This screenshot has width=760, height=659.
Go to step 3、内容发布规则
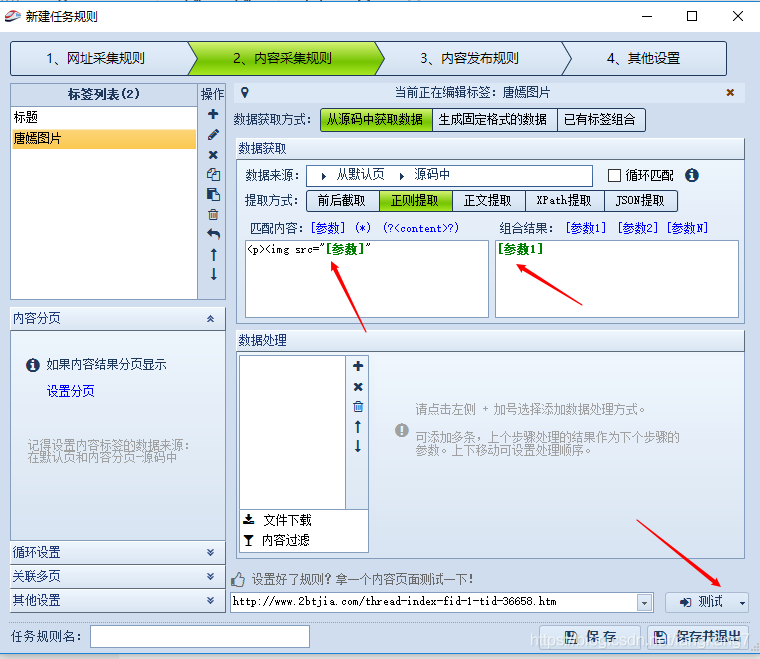(473, 58)
